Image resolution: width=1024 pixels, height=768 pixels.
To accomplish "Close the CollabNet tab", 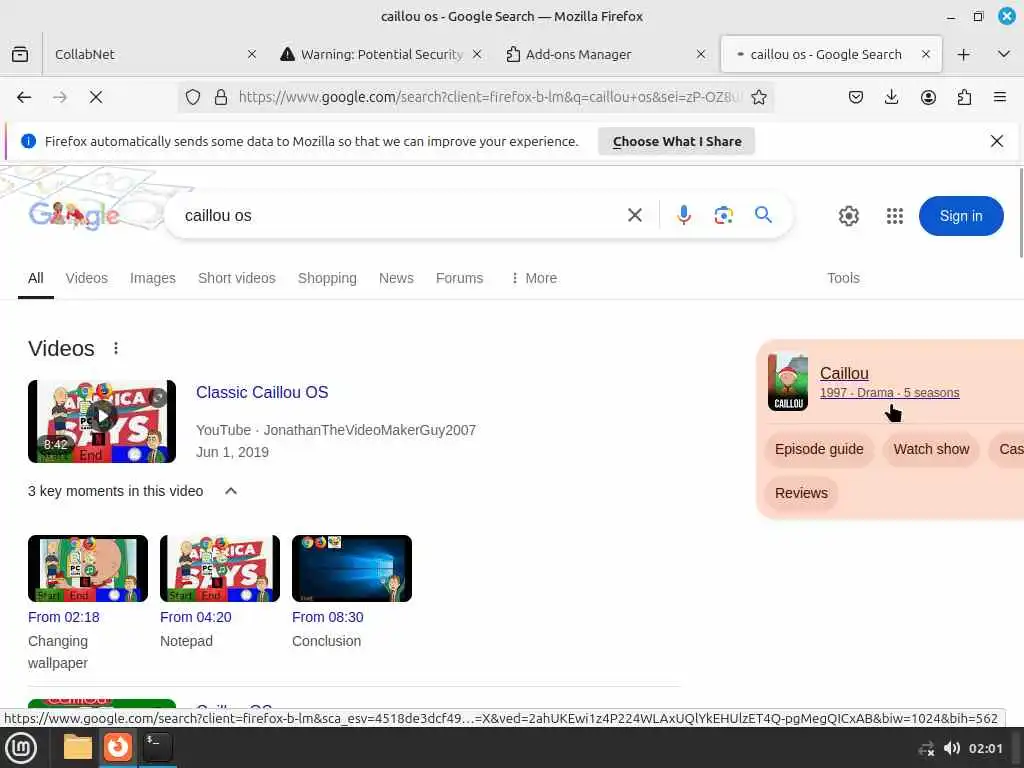I will (252, 54).
